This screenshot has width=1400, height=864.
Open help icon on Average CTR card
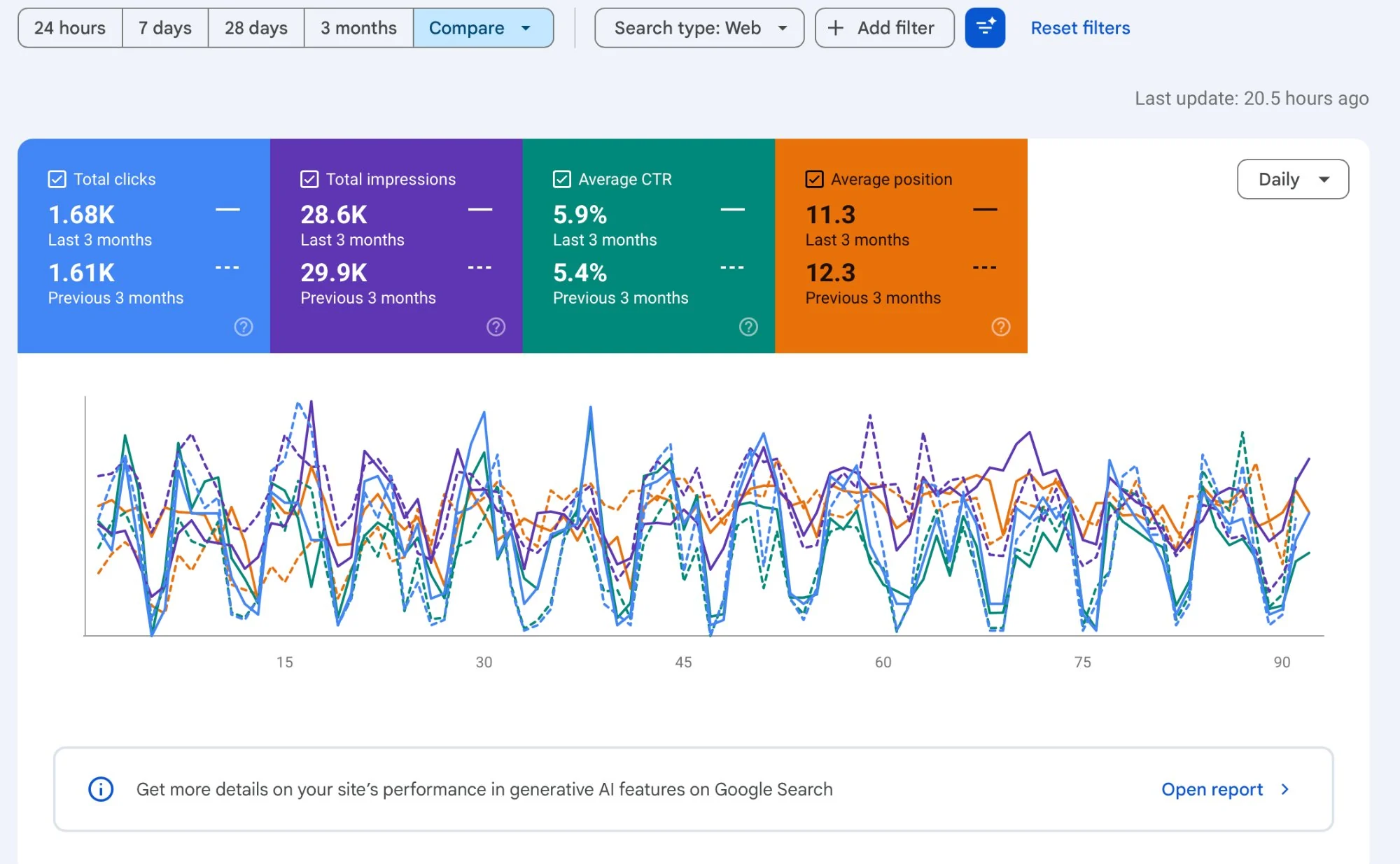click(748, 327)
